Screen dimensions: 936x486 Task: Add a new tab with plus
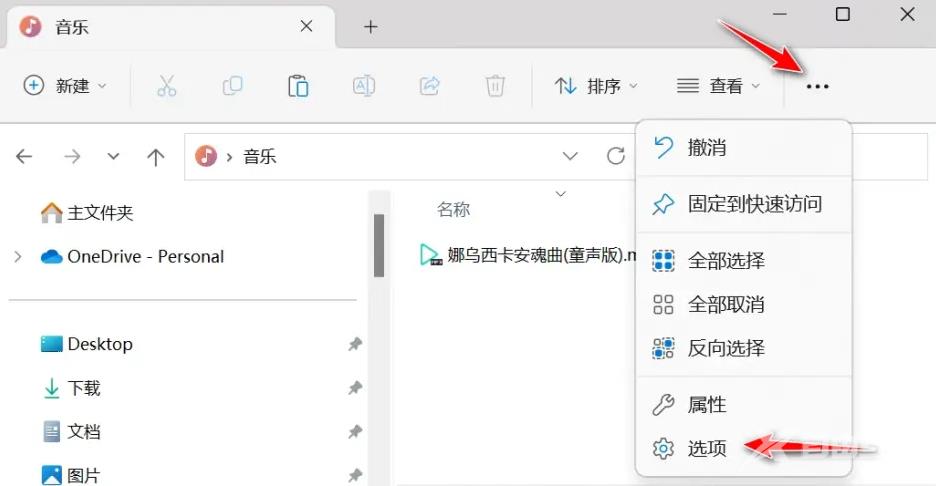(371, 27)
